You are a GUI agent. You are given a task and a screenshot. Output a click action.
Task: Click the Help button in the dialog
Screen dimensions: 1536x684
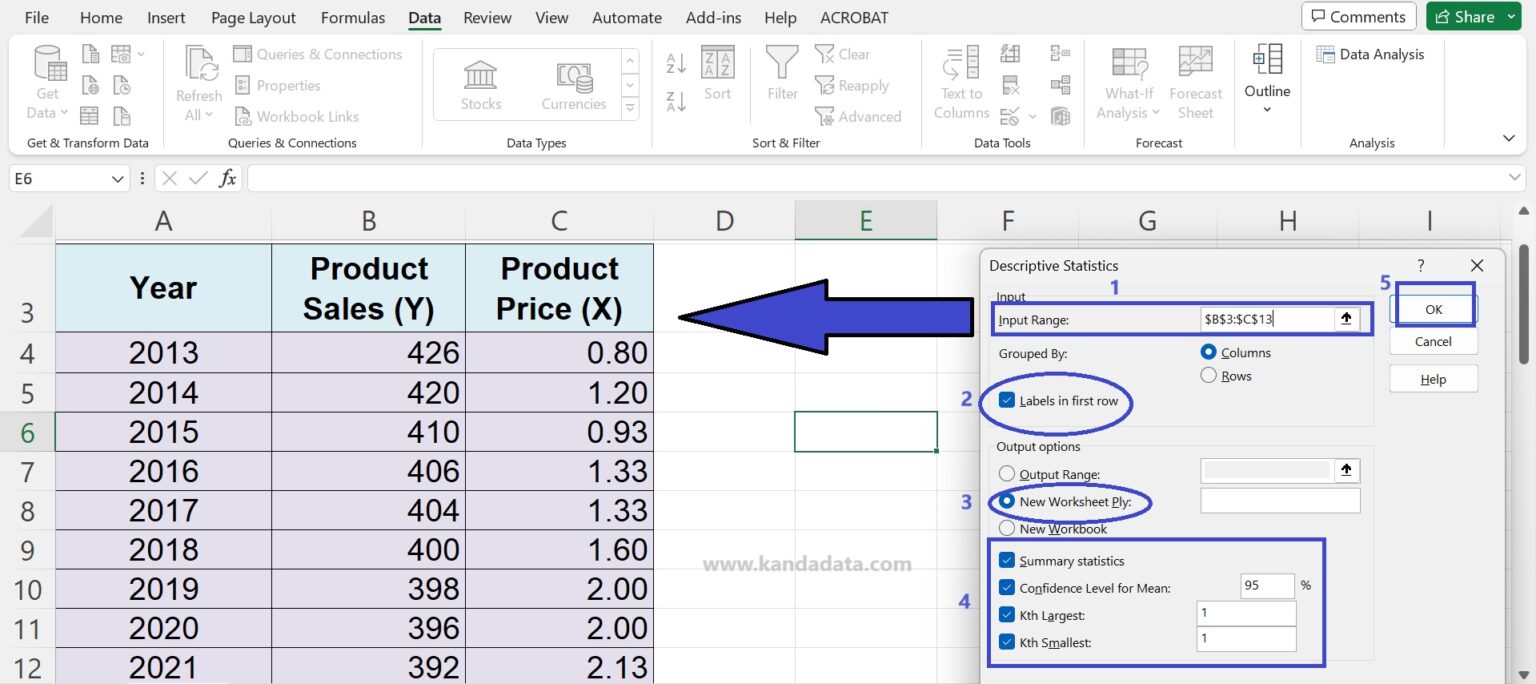1433,378
